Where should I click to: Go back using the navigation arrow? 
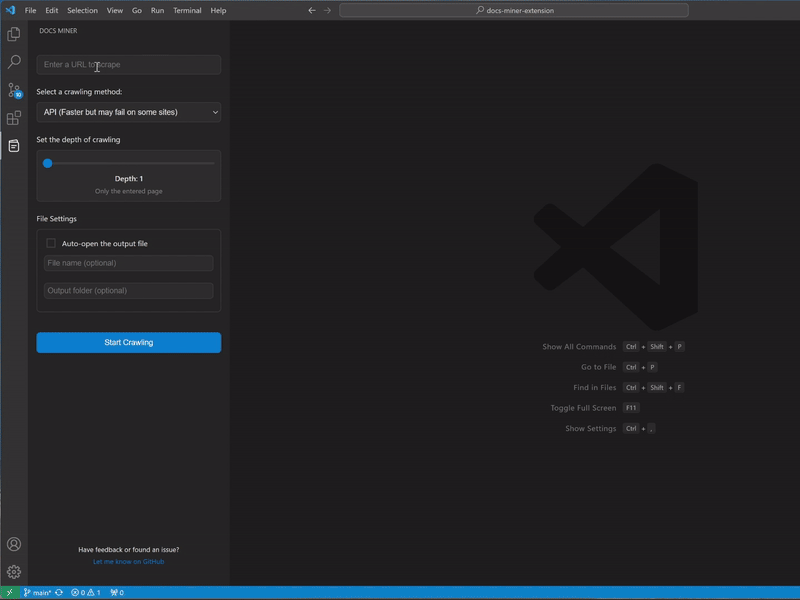(x=312, y=10)
